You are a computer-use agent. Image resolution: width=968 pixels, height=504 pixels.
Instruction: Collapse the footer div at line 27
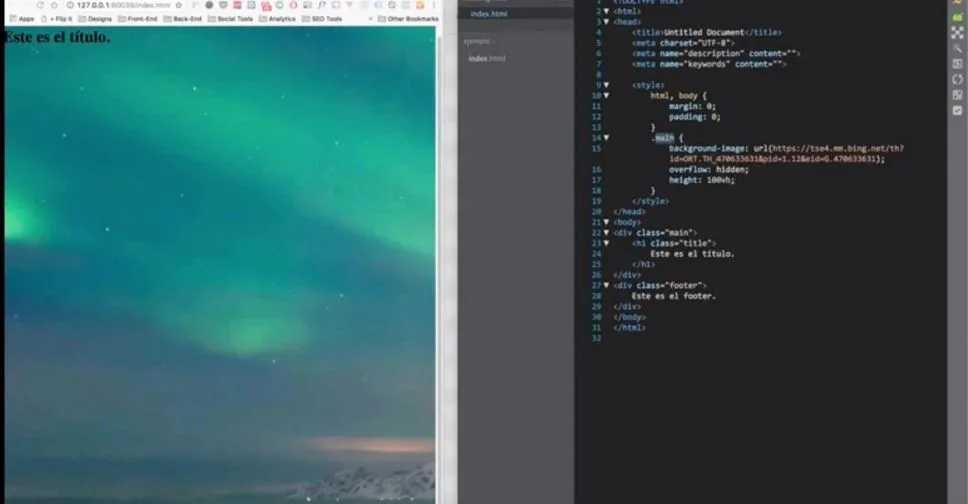(606, 285)
